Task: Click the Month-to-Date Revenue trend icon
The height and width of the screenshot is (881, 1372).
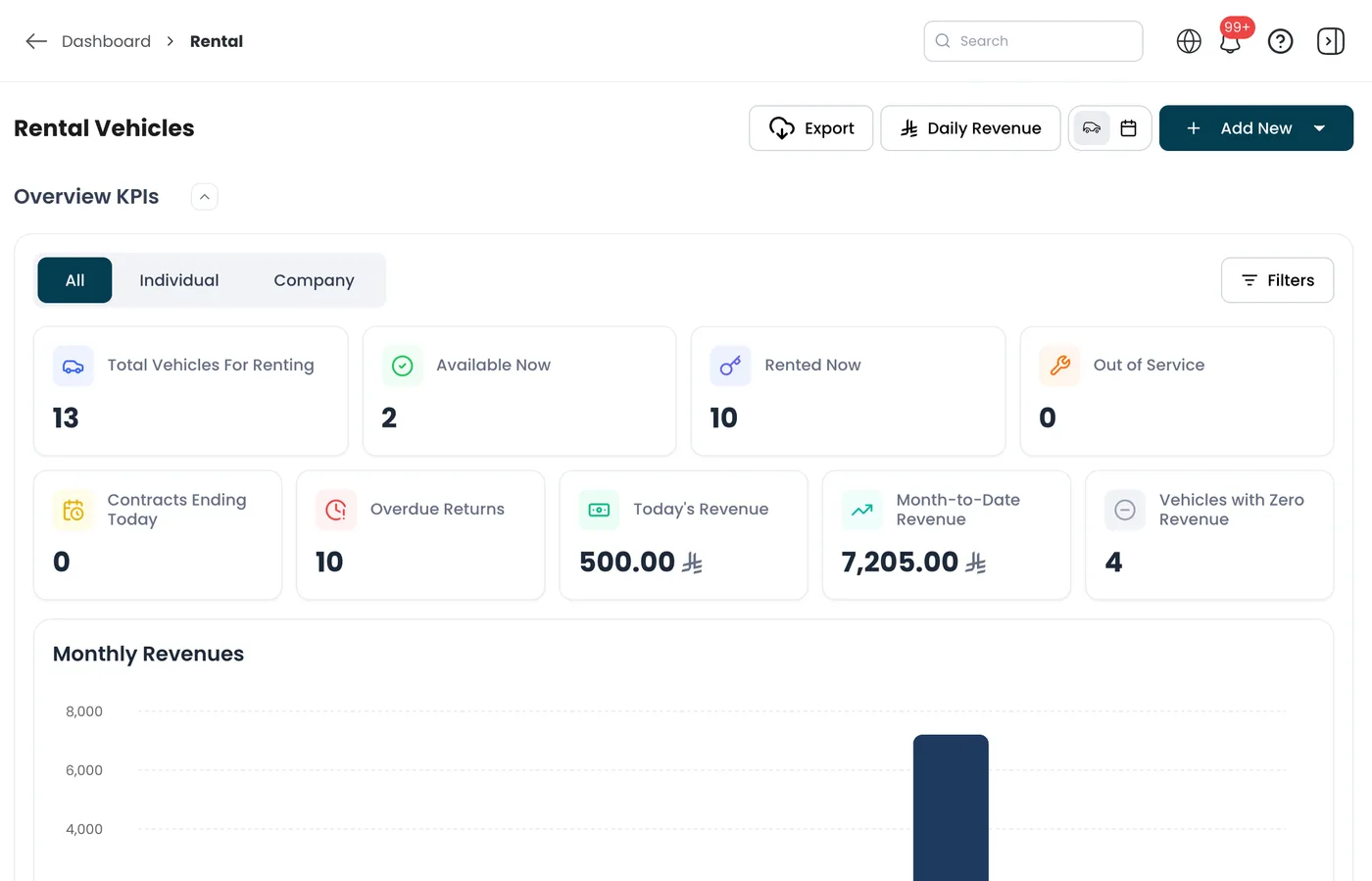Action: [x=862, y=510]
